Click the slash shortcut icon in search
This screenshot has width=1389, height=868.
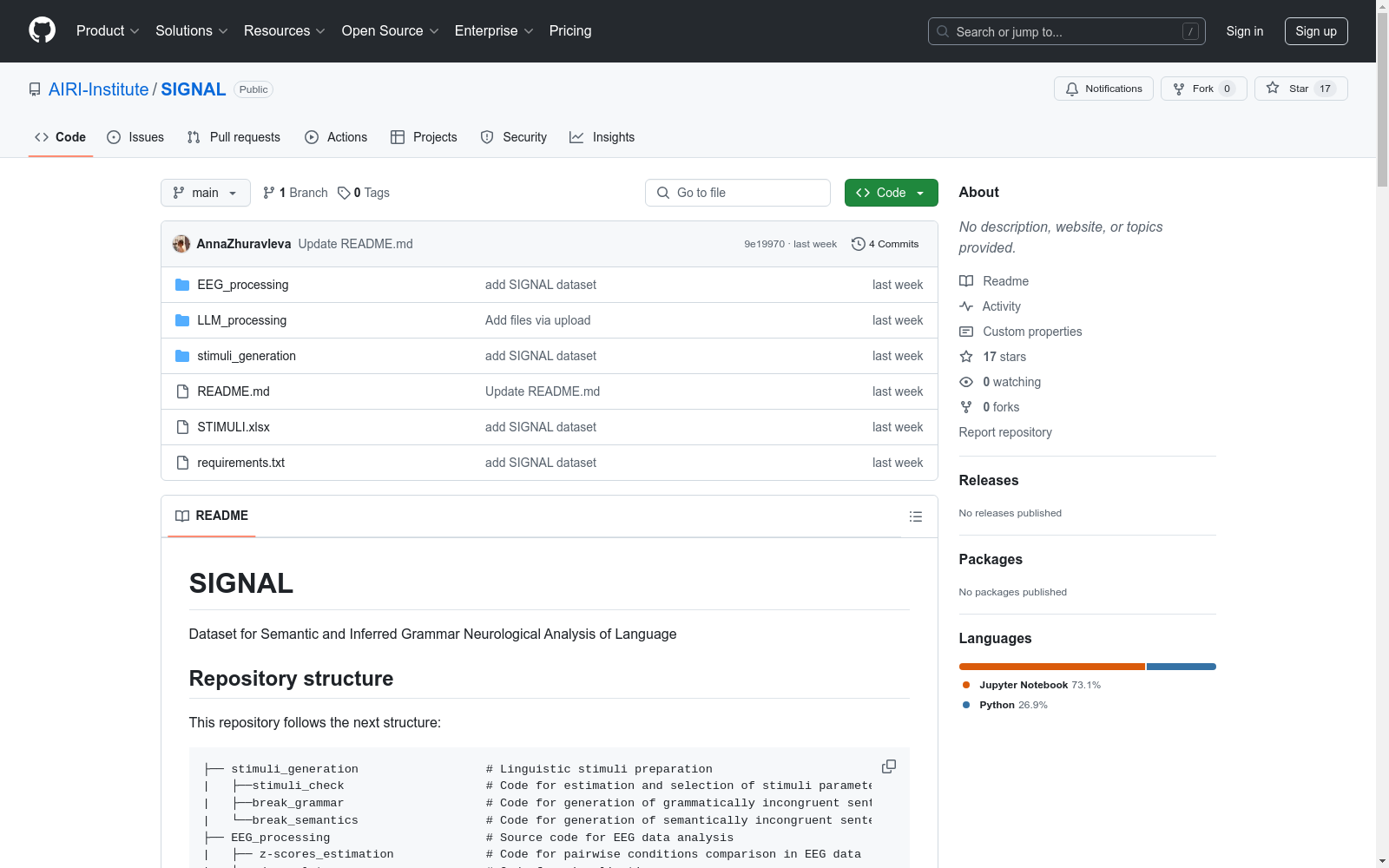[x=1190, y=31]
